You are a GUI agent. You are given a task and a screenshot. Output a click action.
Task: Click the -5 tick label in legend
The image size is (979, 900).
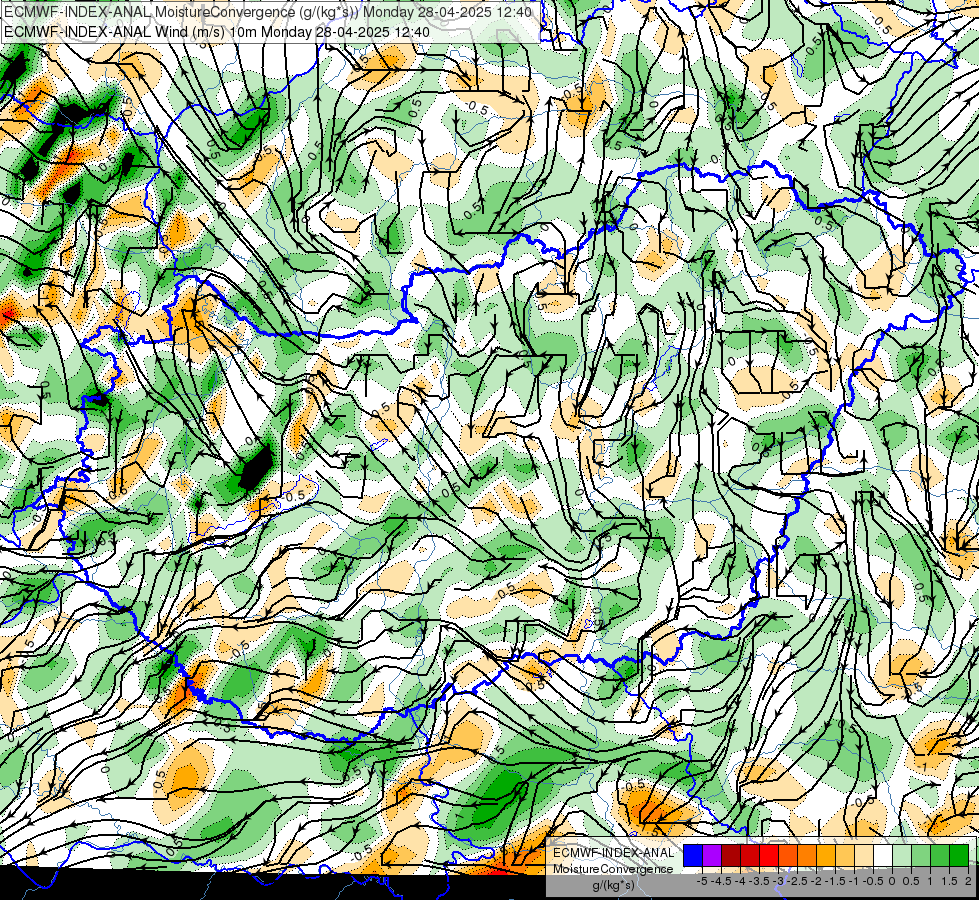click(702, 881)
